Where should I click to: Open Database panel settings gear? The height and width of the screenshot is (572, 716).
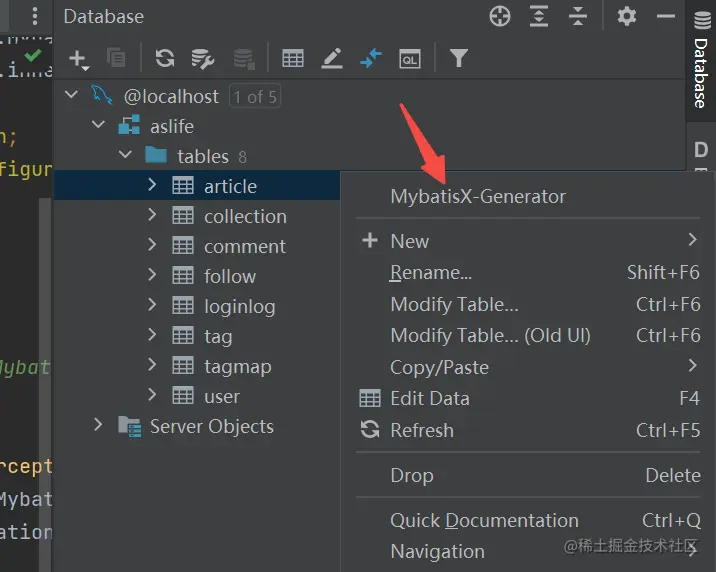tap(626, 16)
